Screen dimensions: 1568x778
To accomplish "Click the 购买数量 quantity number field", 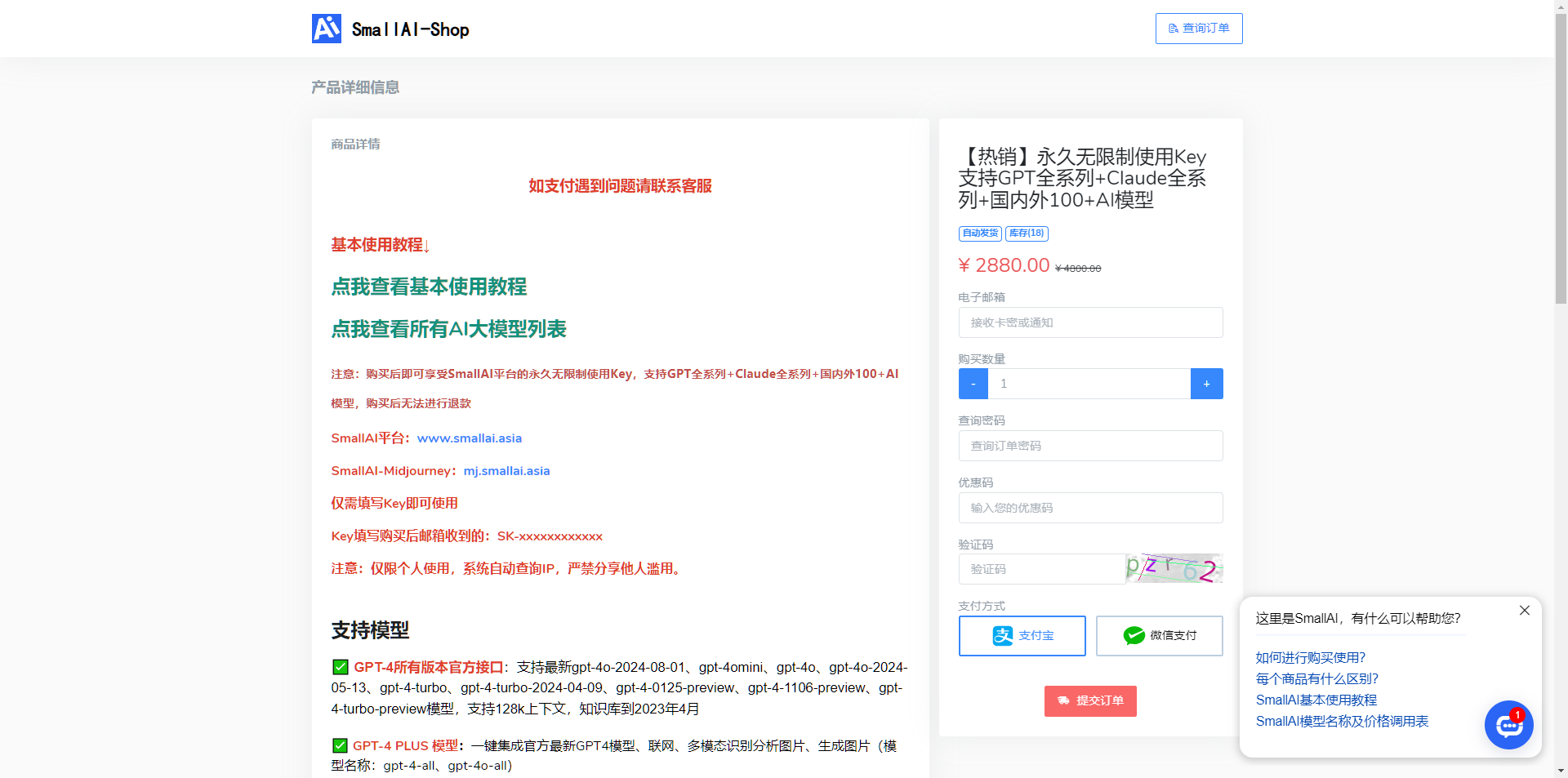I will click(1089, 384).
